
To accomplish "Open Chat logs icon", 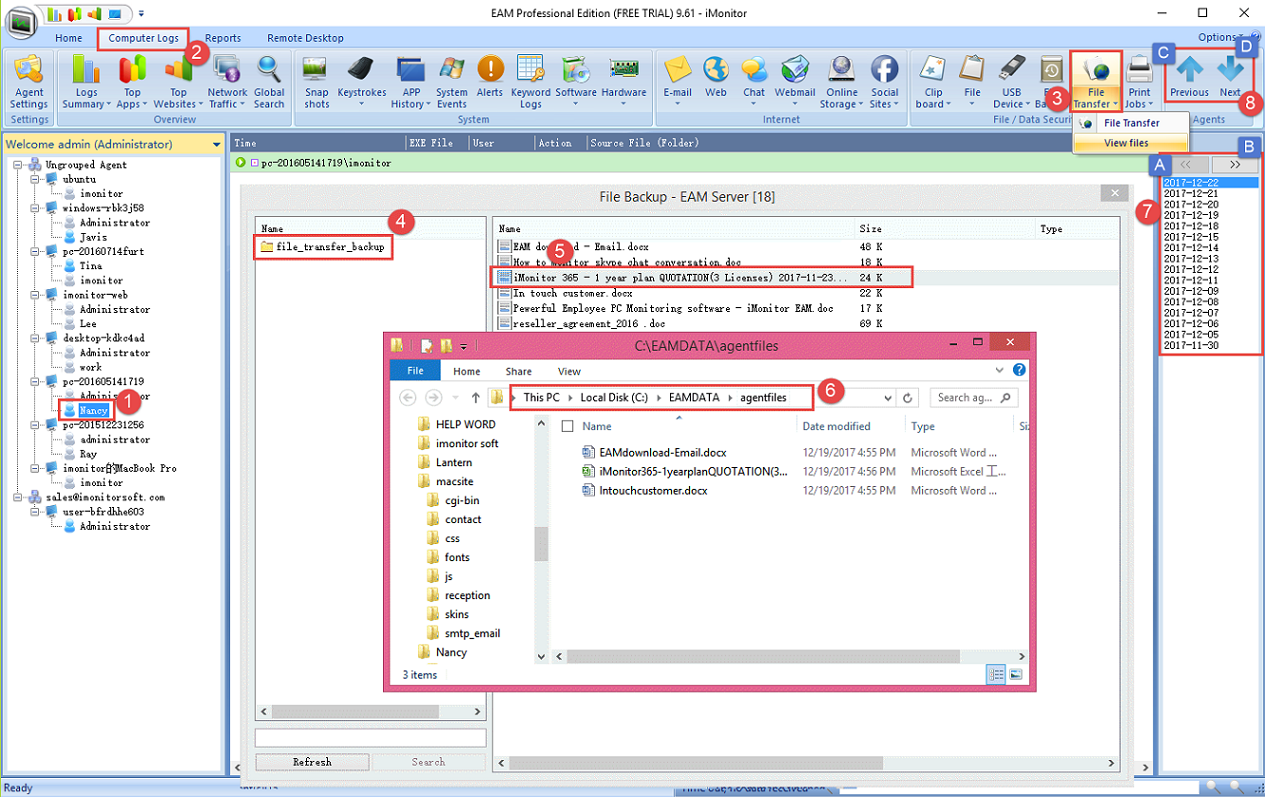I will (x=754, y=82).
